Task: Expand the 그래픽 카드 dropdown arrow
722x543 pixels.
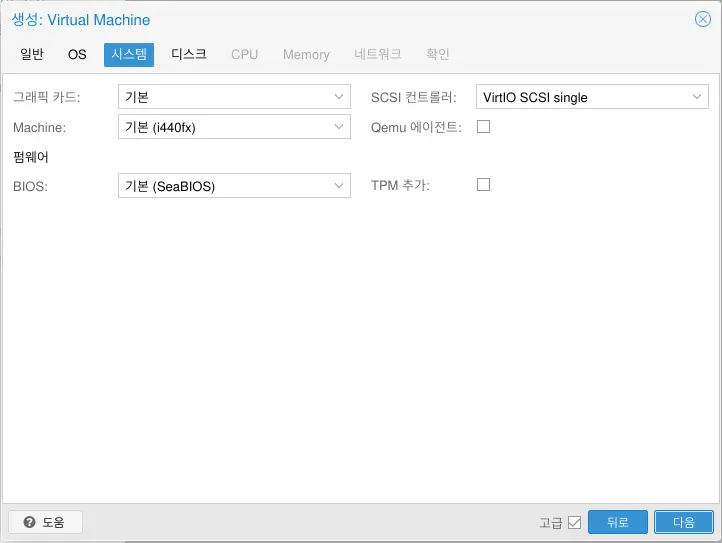Action: point(339,97)
